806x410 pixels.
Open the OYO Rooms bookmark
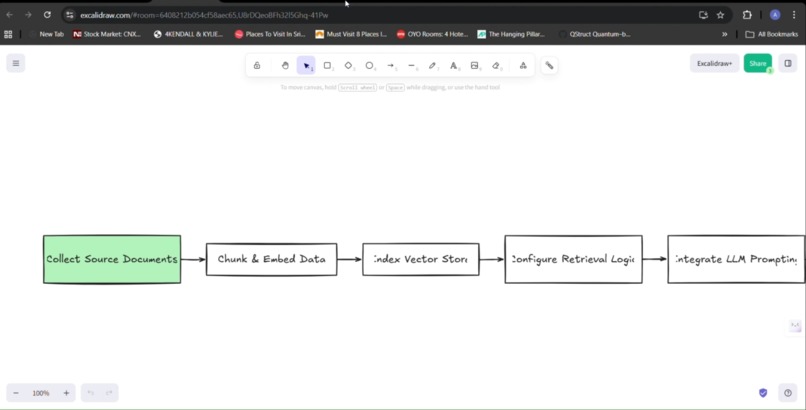tap(432, 34)
